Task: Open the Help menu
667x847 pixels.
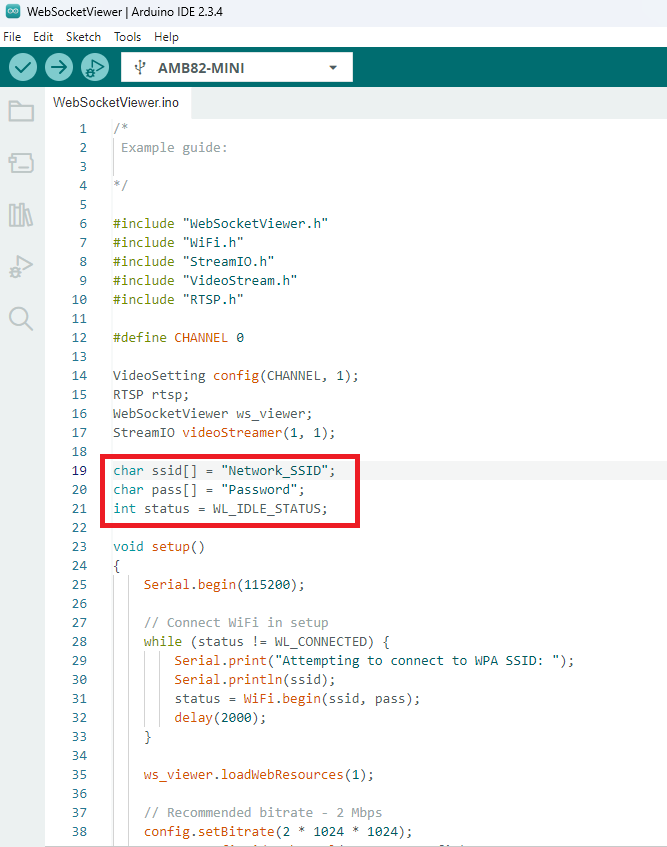Action: click(167, 37)
